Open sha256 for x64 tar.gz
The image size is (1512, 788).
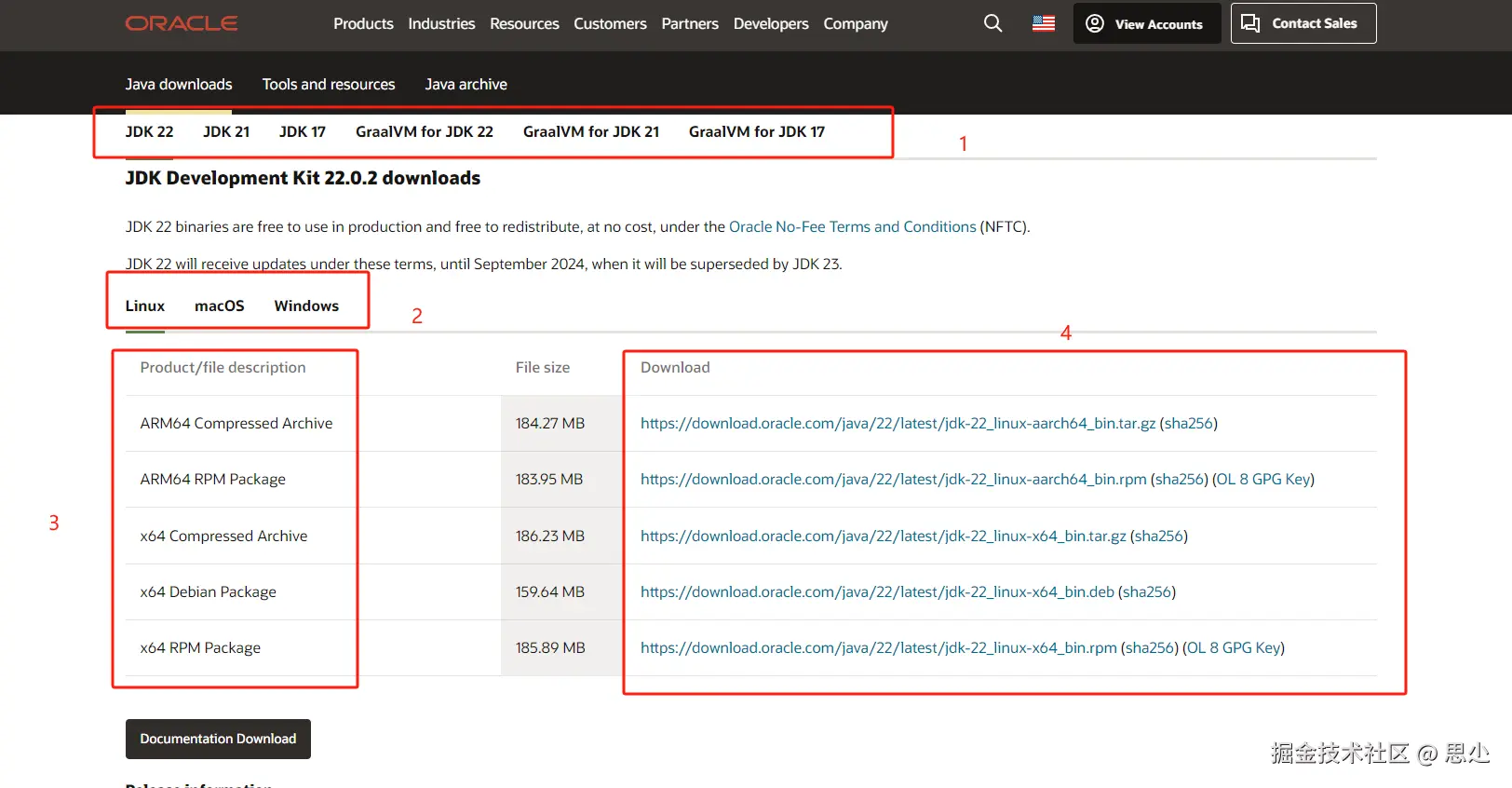(1159, 536)
